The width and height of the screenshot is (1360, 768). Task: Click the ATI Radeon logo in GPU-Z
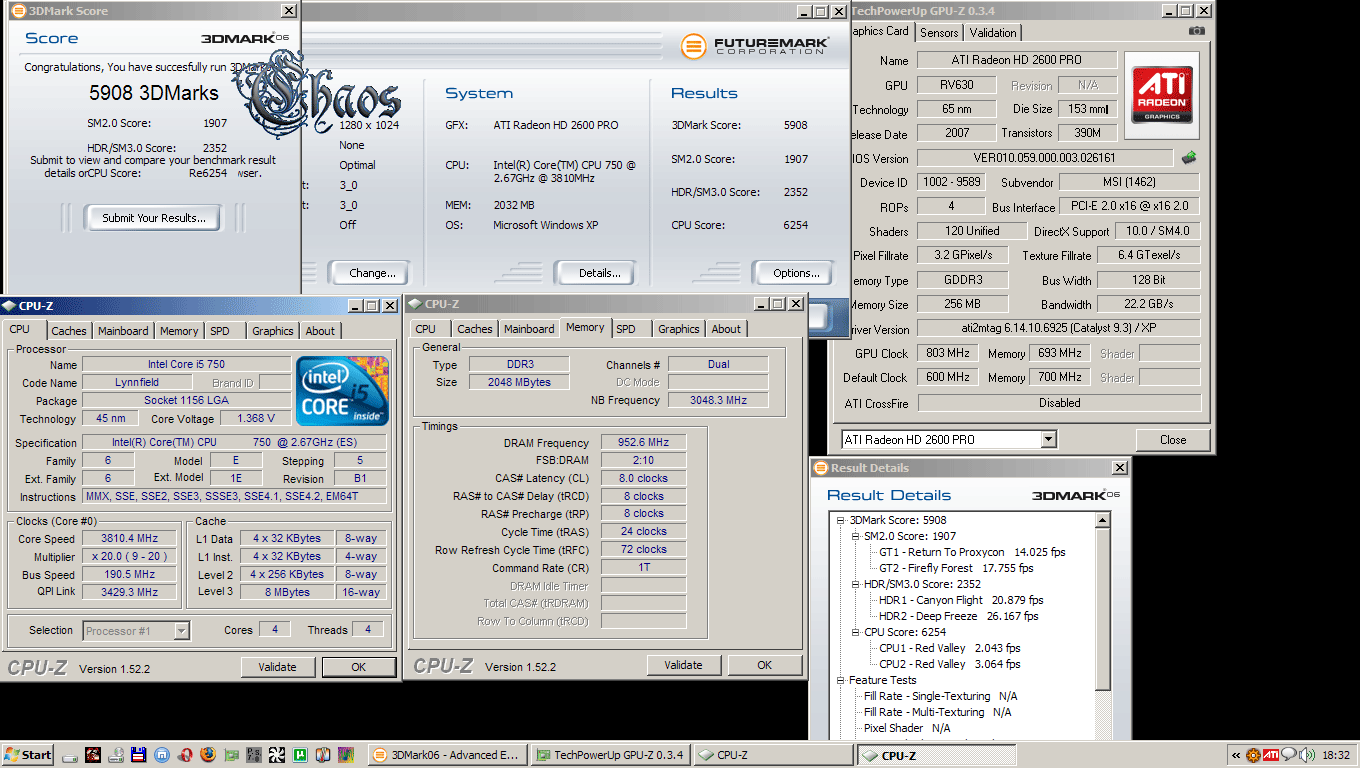pyautogui.click(x=1161, y=94)
